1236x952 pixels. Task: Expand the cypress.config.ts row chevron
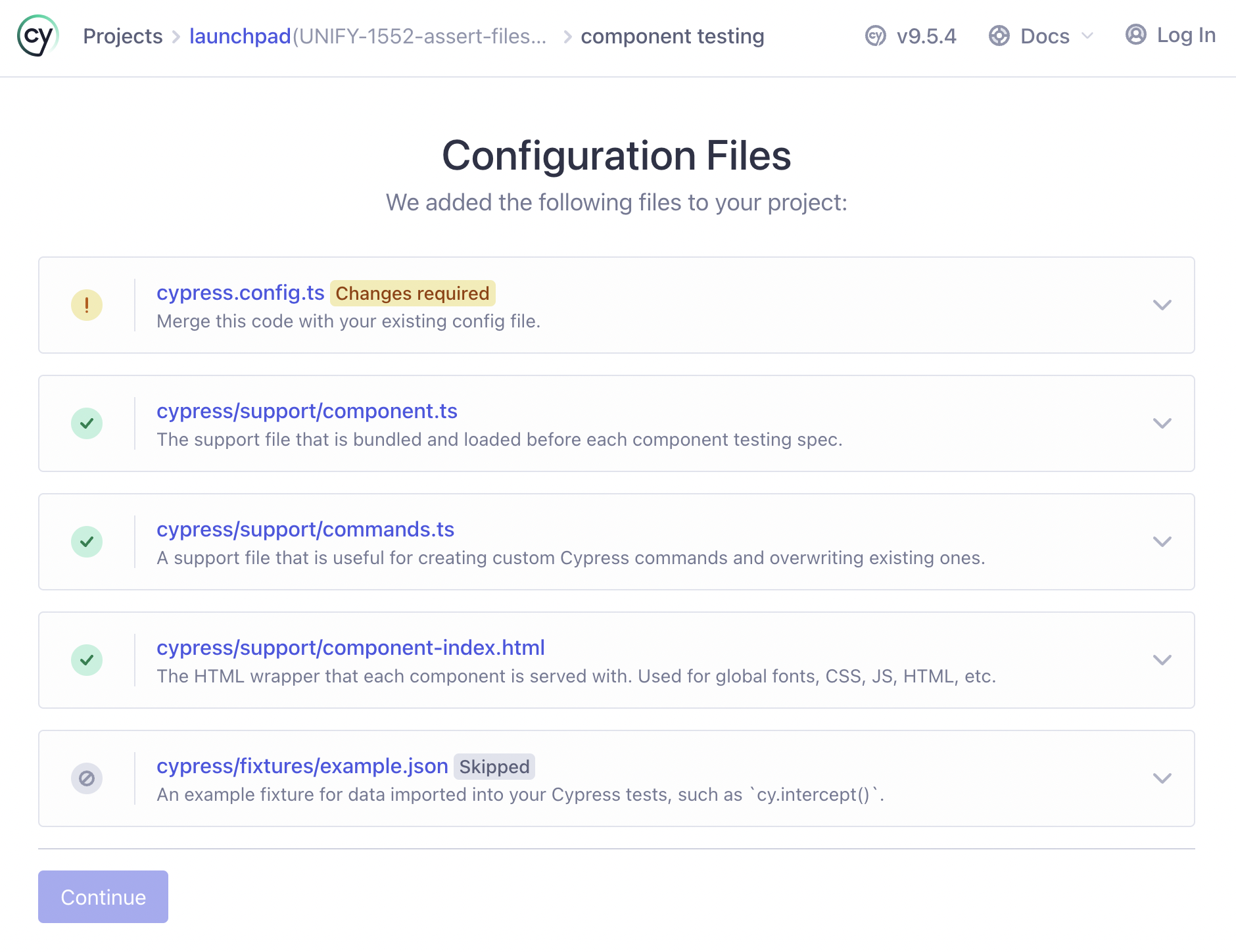click(1162, 305)
